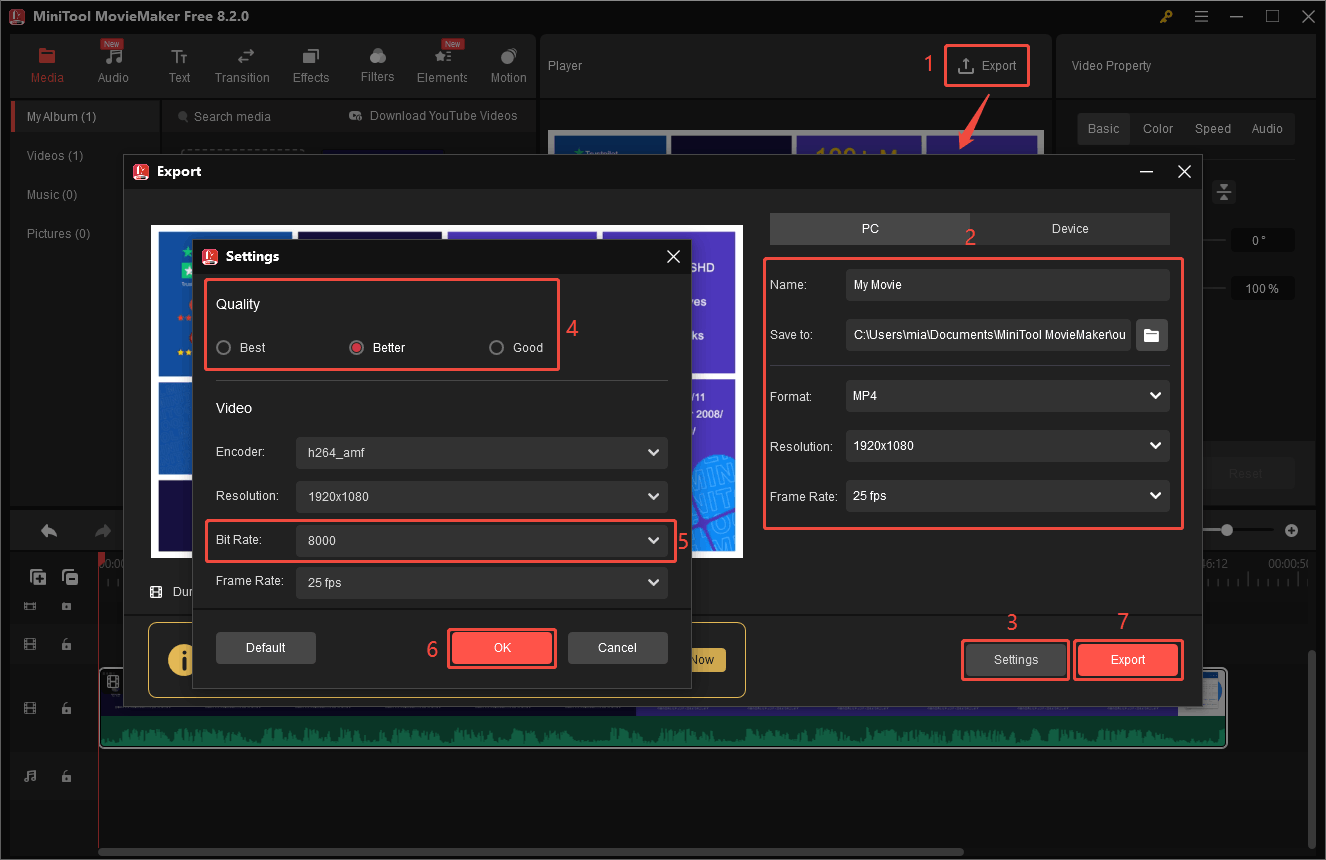The image size is (1326, 860).
Task: Close the Settings dialog
Action: click(673, 256)
